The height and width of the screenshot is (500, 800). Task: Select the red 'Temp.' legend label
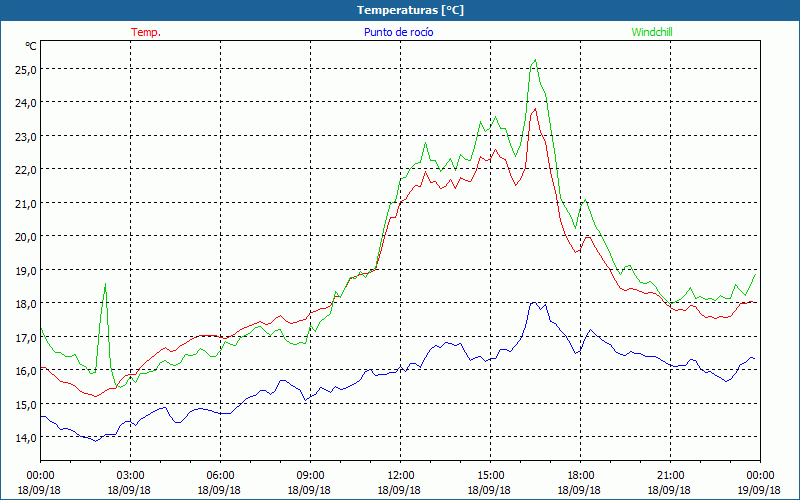pyautogui.click(x=146, y=32)
